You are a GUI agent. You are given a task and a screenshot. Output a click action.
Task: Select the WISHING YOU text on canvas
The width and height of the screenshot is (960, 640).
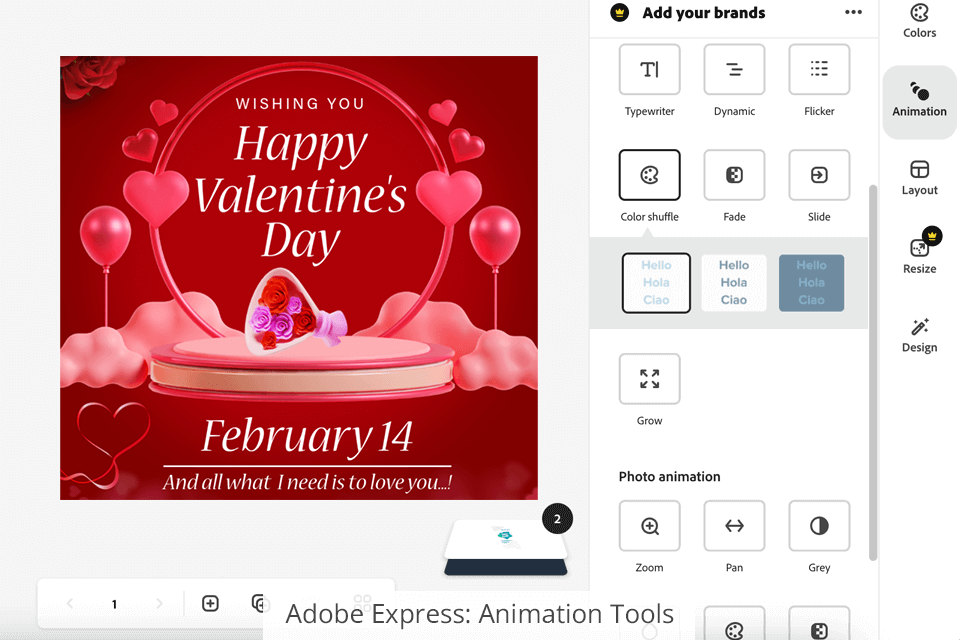pyautogui.click(x=301, y=104)
